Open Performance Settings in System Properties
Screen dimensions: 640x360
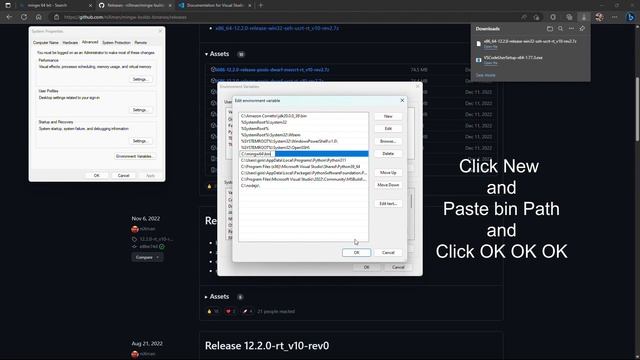[140, 79]
